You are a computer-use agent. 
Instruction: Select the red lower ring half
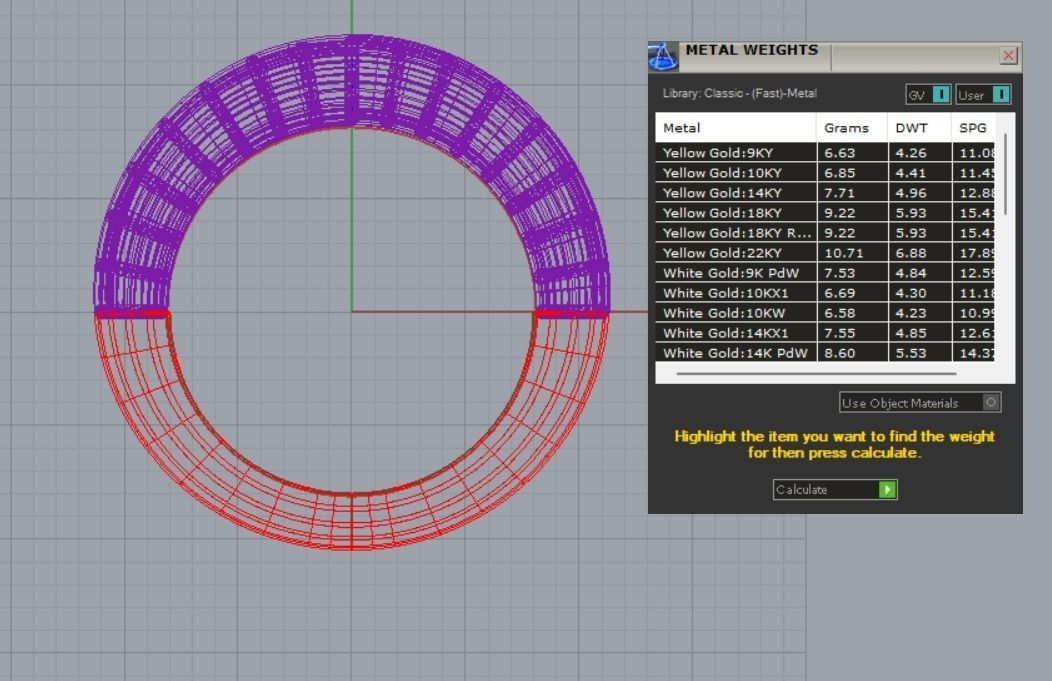pos(352,521)
